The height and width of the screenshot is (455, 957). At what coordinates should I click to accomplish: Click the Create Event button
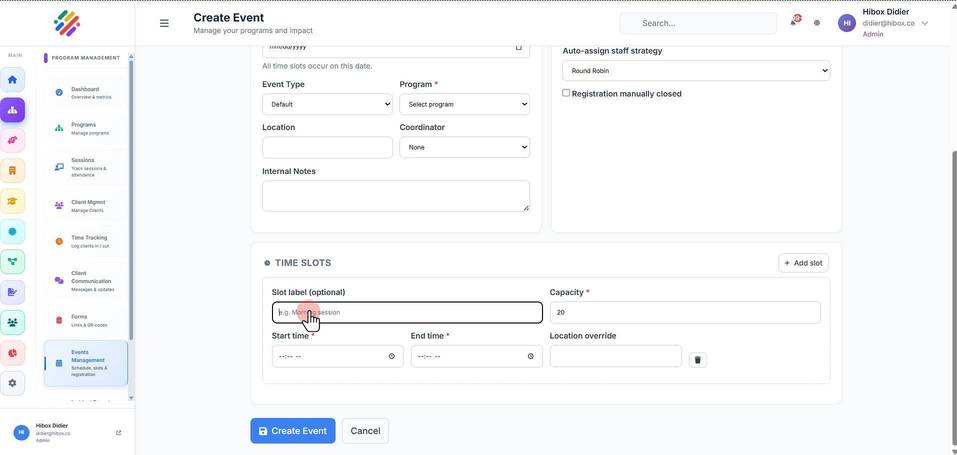pyautogui.click(x=293, y=431)
